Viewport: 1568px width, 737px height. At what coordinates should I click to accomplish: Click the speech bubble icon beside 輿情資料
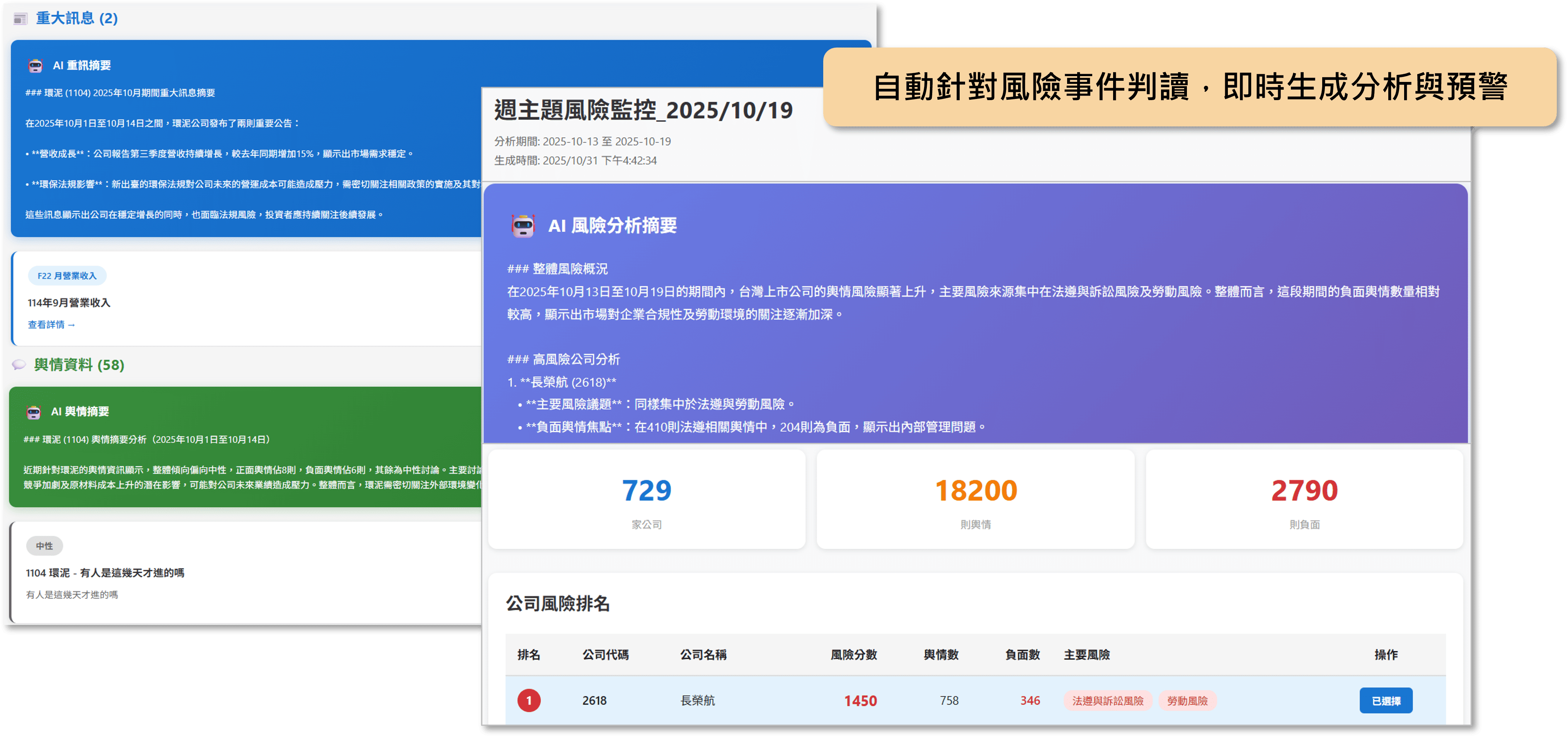pos(19,364)
